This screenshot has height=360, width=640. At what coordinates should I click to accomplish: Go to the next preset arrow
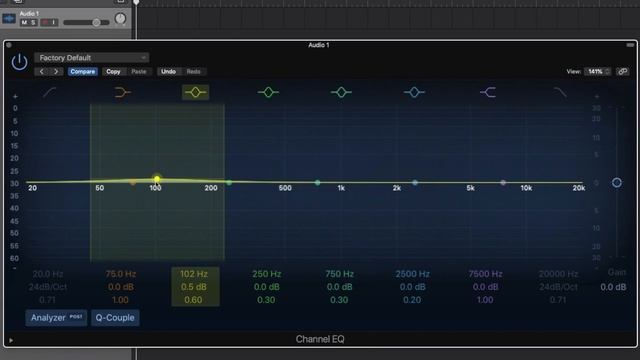(56, 71)
